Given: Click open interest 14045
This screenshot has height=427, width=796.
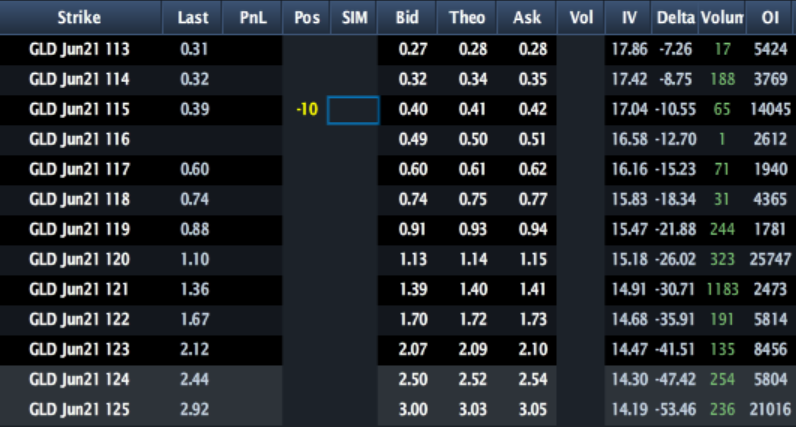Looking at the screenshot, I should [x=770, y=110].
